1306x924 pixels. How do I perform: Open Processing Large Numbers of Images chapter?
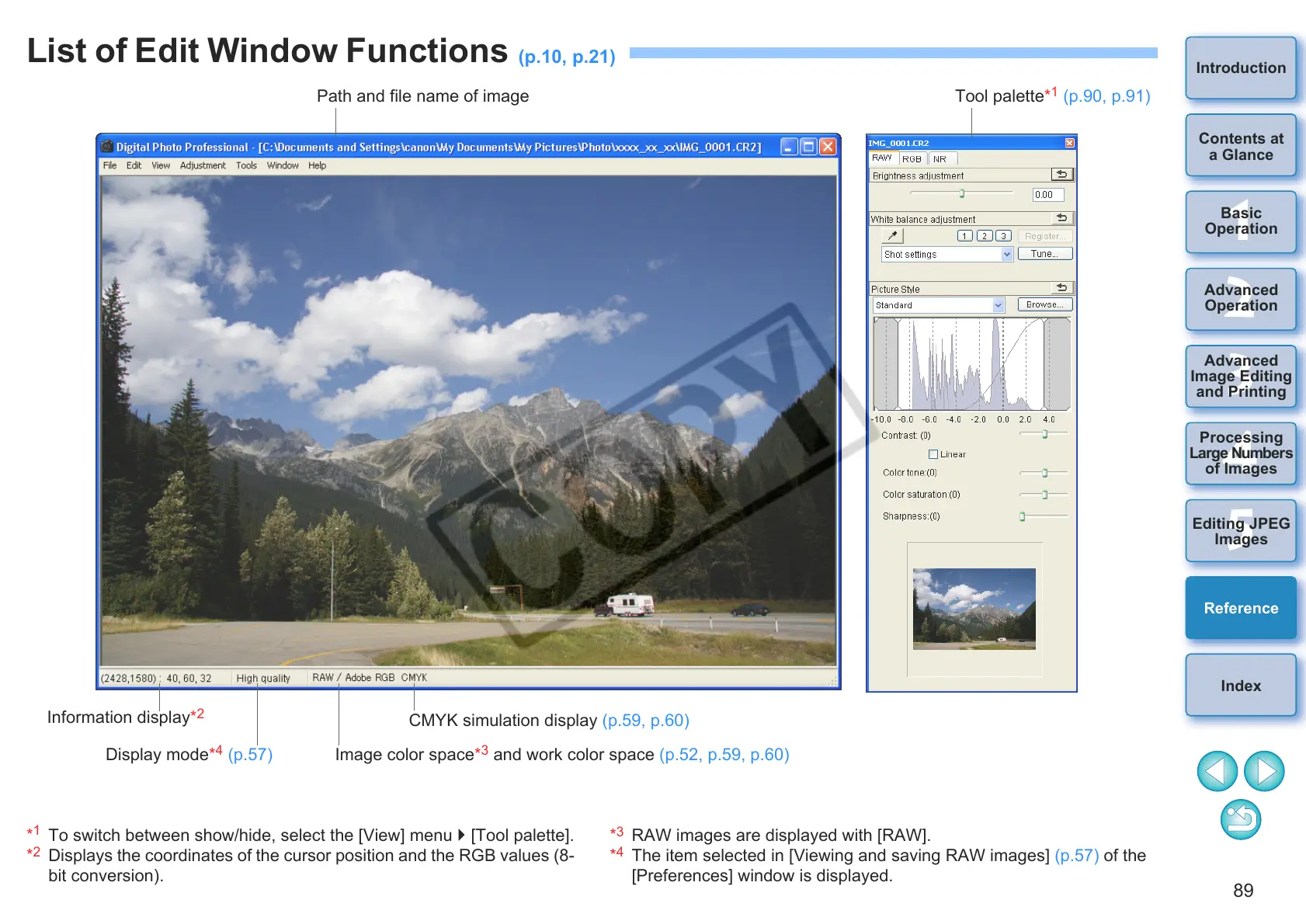tap(1241, 453)
